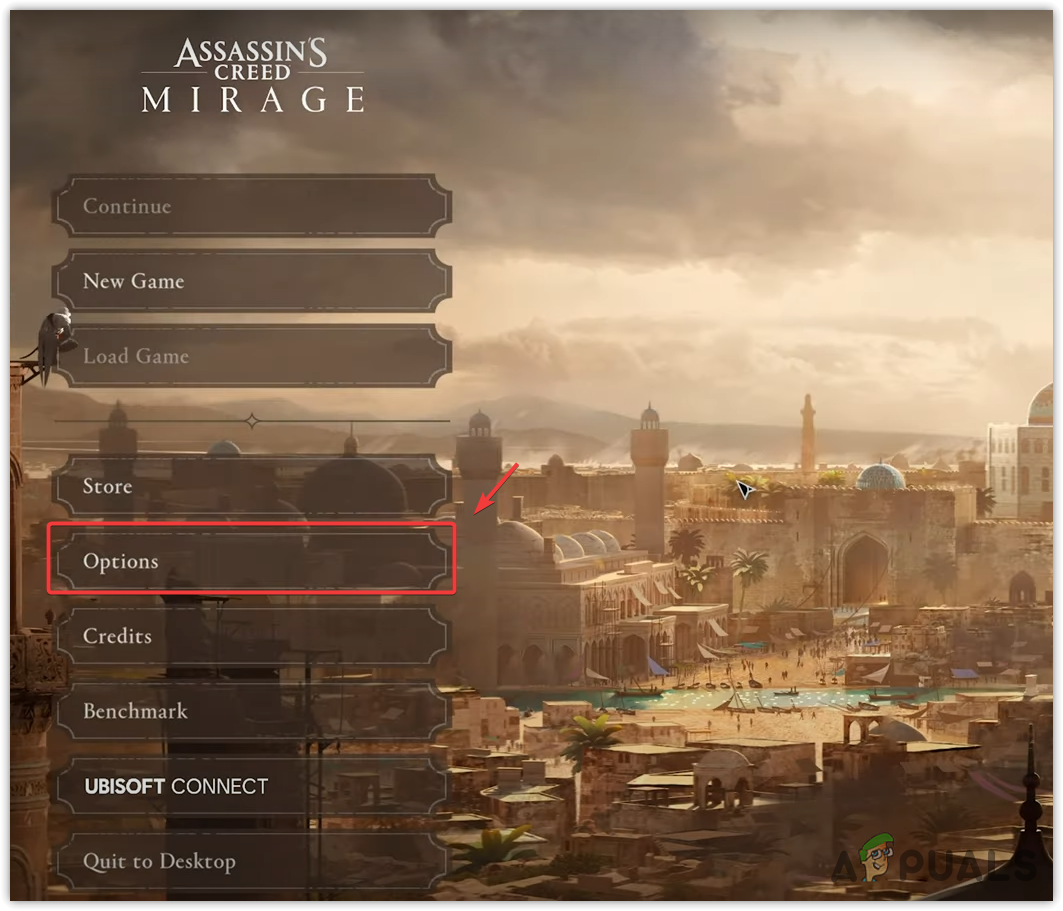This screenshot has width=1063, height=911.
Task: Click the Assassin's Creed Mirage logo
Action: point(252,75)
